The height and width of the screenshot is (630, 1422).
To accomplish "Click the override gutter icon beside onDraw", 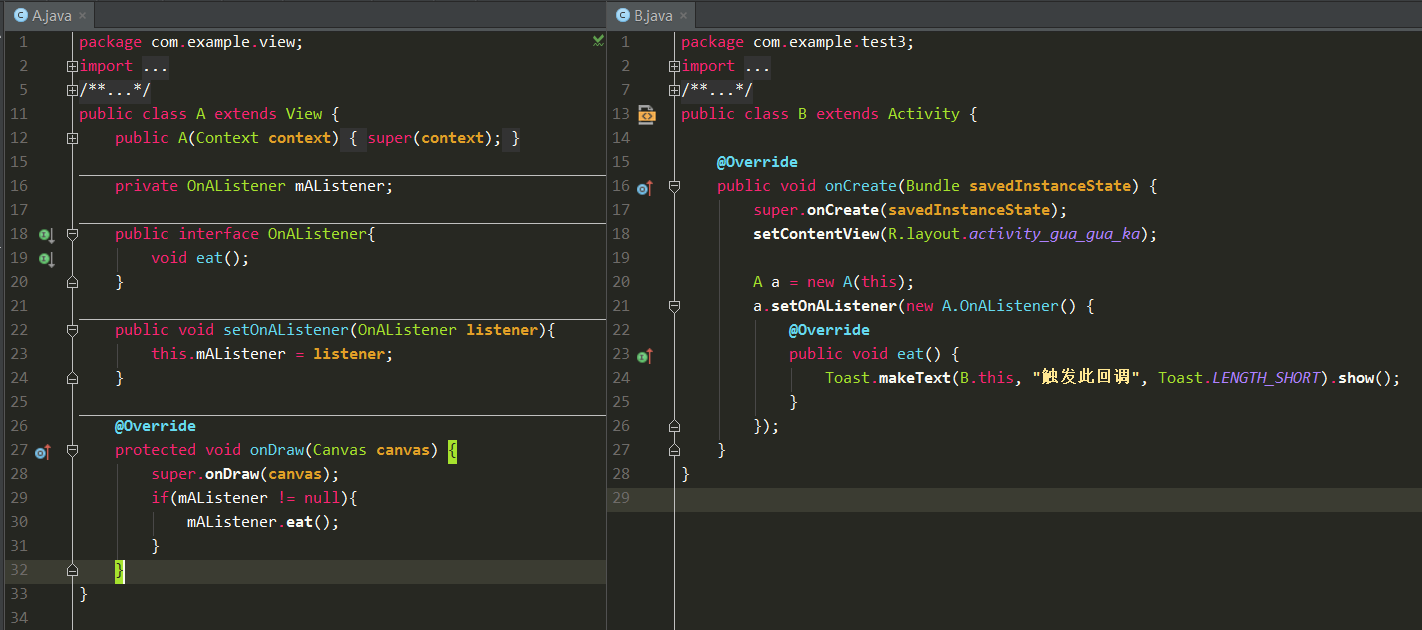I will (x=42, y=451).
